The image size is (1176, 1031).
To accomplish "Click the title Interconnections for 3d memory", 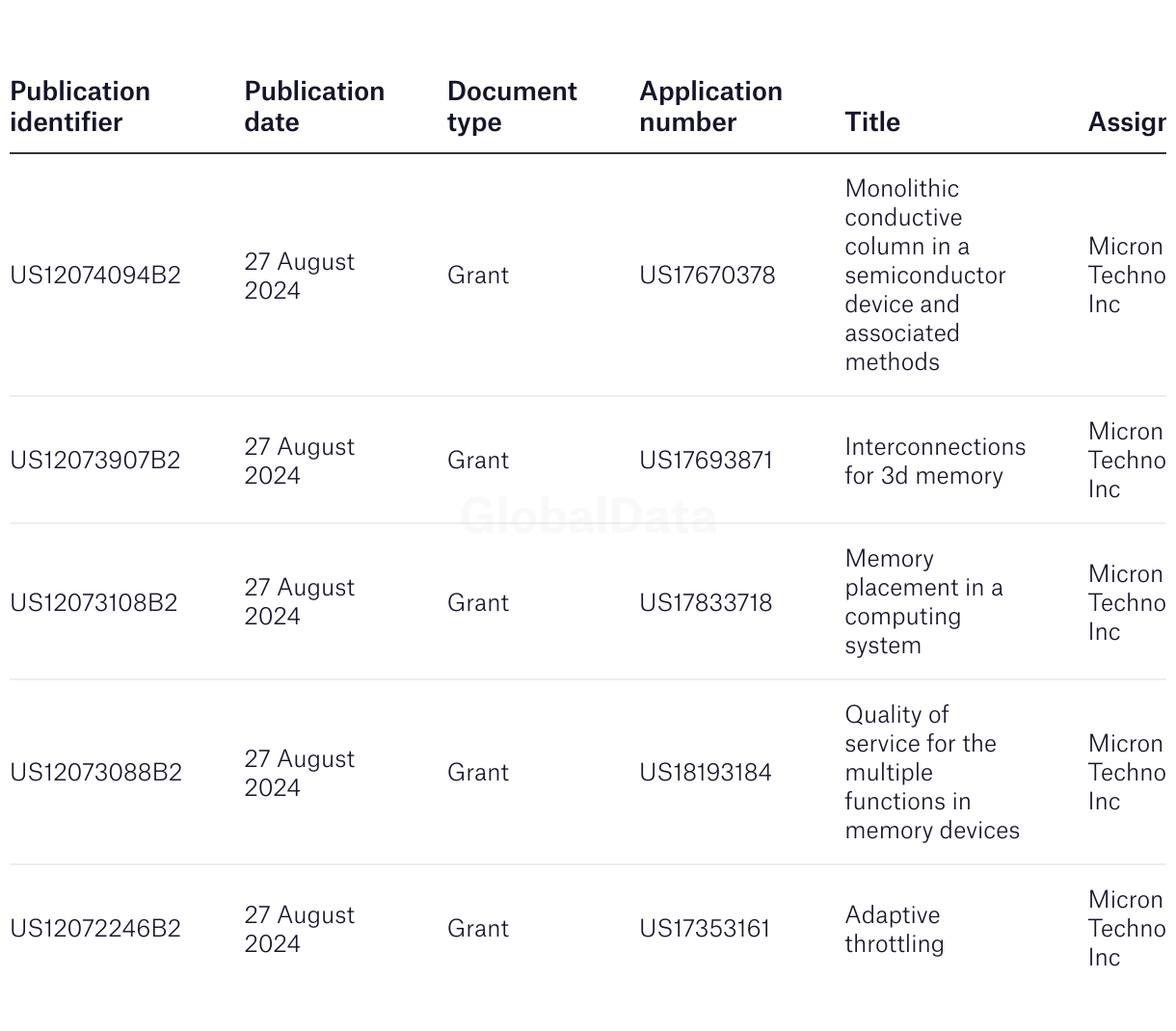I will (934, 462).
